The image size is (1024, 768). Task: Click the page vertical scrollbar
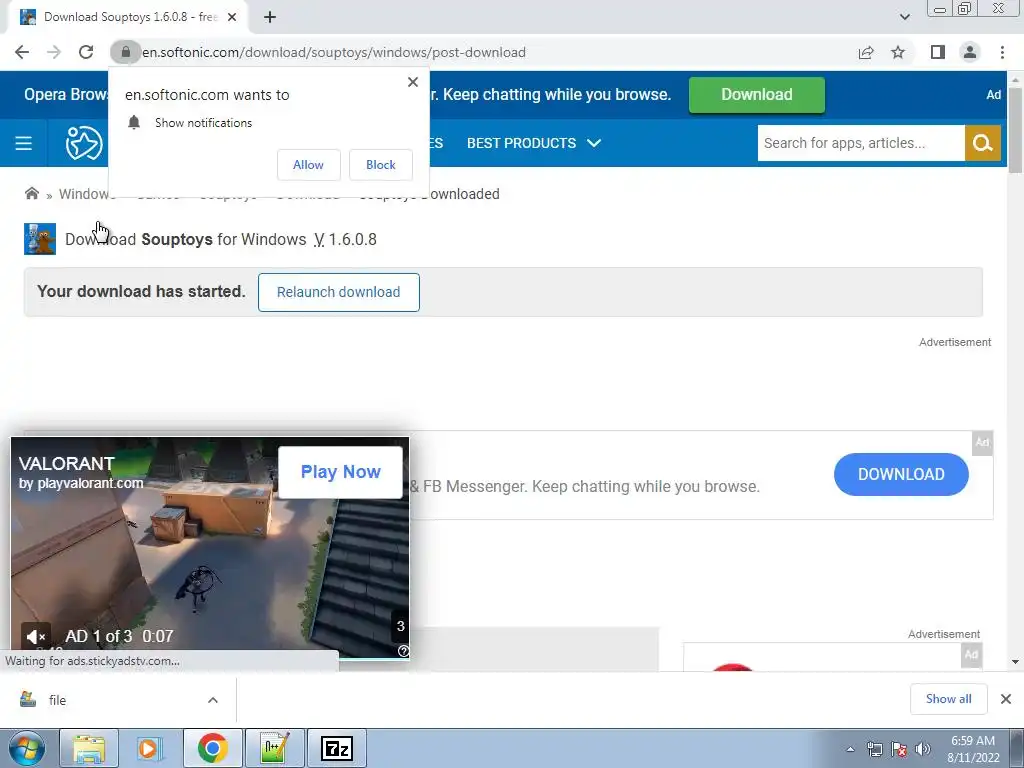coord(1015,131)
